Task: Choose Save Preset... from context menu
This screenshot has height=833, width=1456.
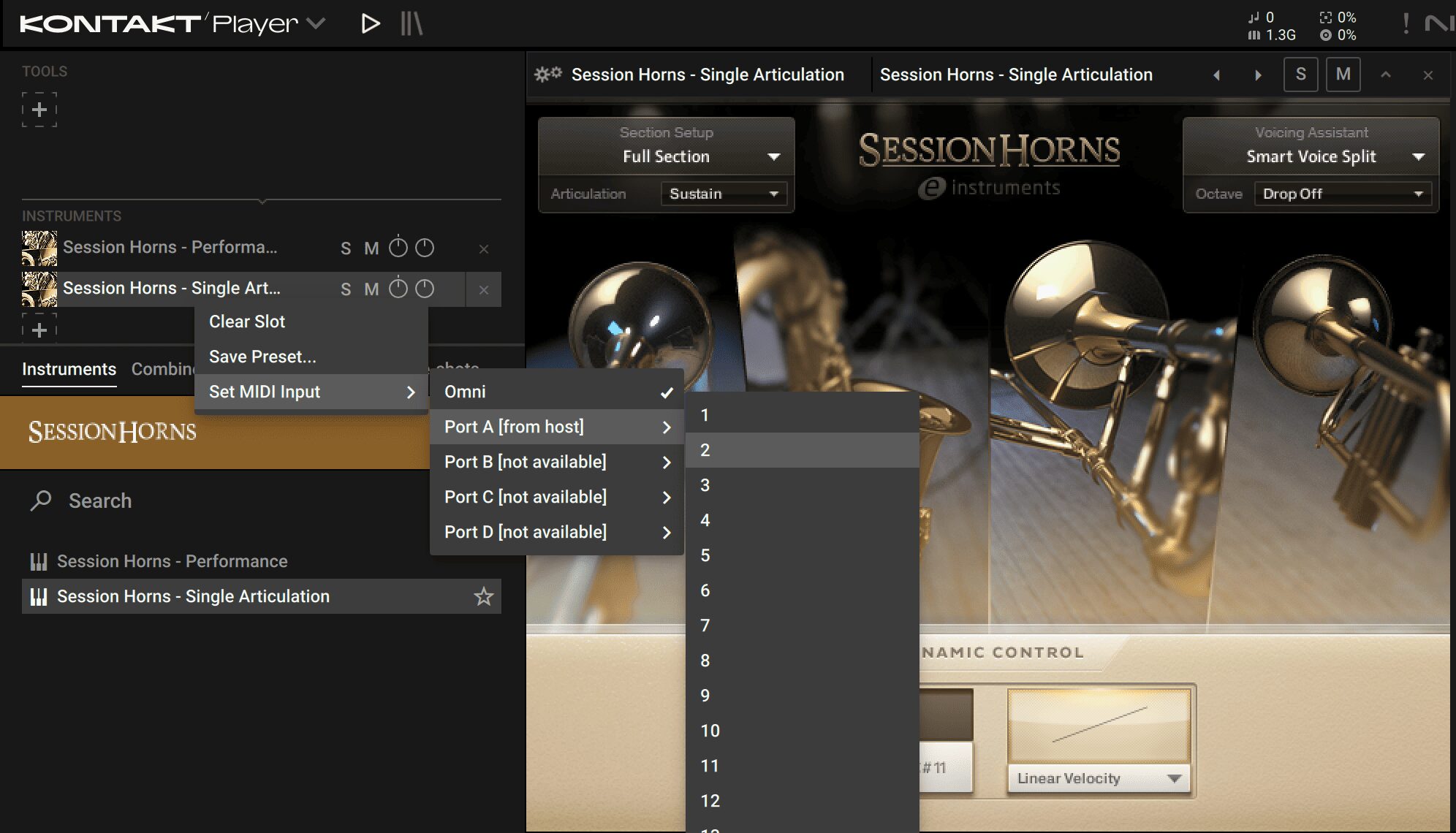Action: pyautogui.click(x=311, y=357)
